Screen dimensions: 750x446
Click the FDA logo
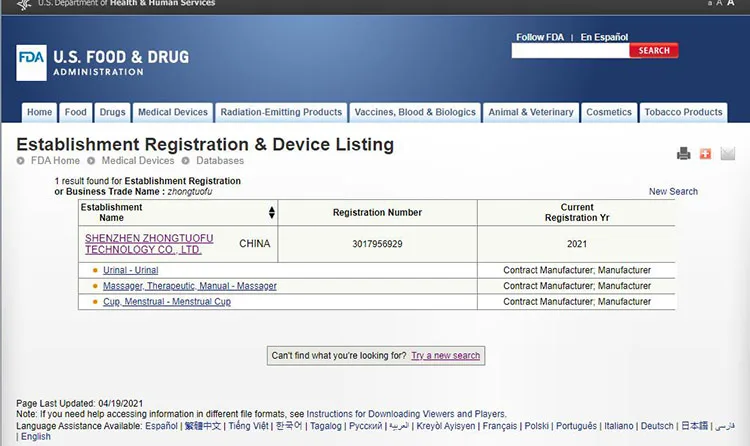click(31, 62)
